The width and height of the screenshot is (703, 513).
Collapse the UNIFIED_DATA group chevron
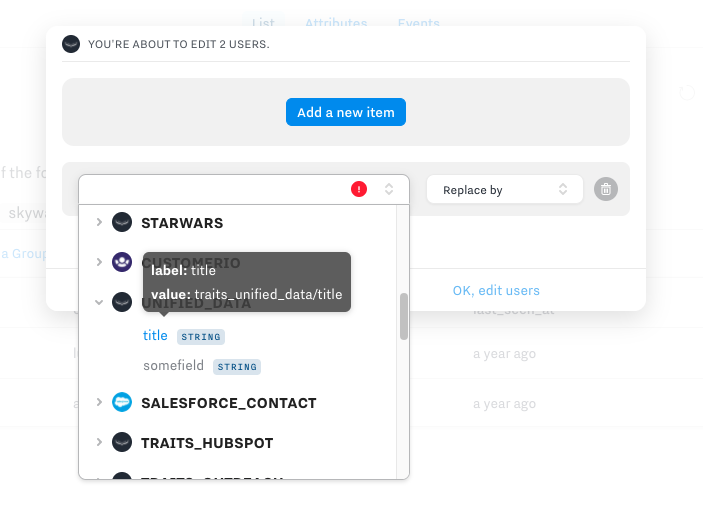tap(99, 302)
